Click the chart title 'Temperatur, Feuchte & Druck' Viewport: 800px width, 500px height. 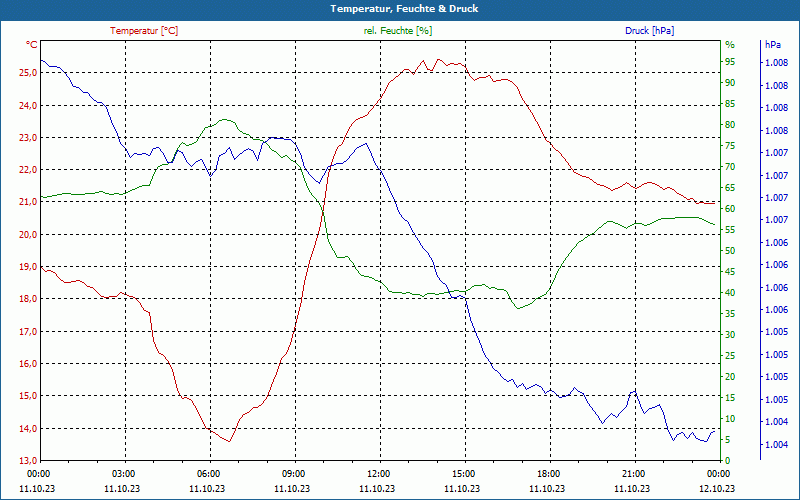tap(404, 9)
